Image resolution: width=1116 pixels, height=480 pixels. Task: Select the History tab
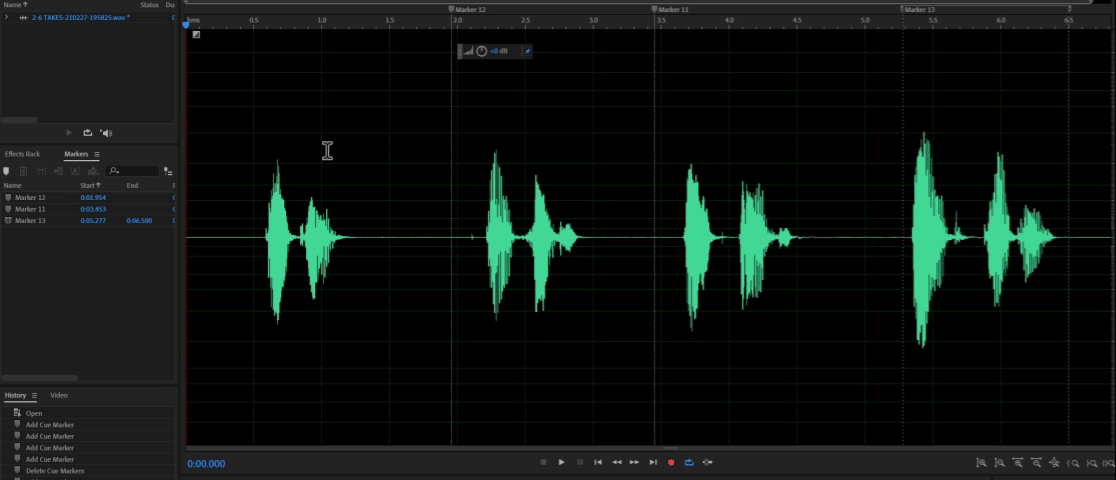tap(15, 395)
